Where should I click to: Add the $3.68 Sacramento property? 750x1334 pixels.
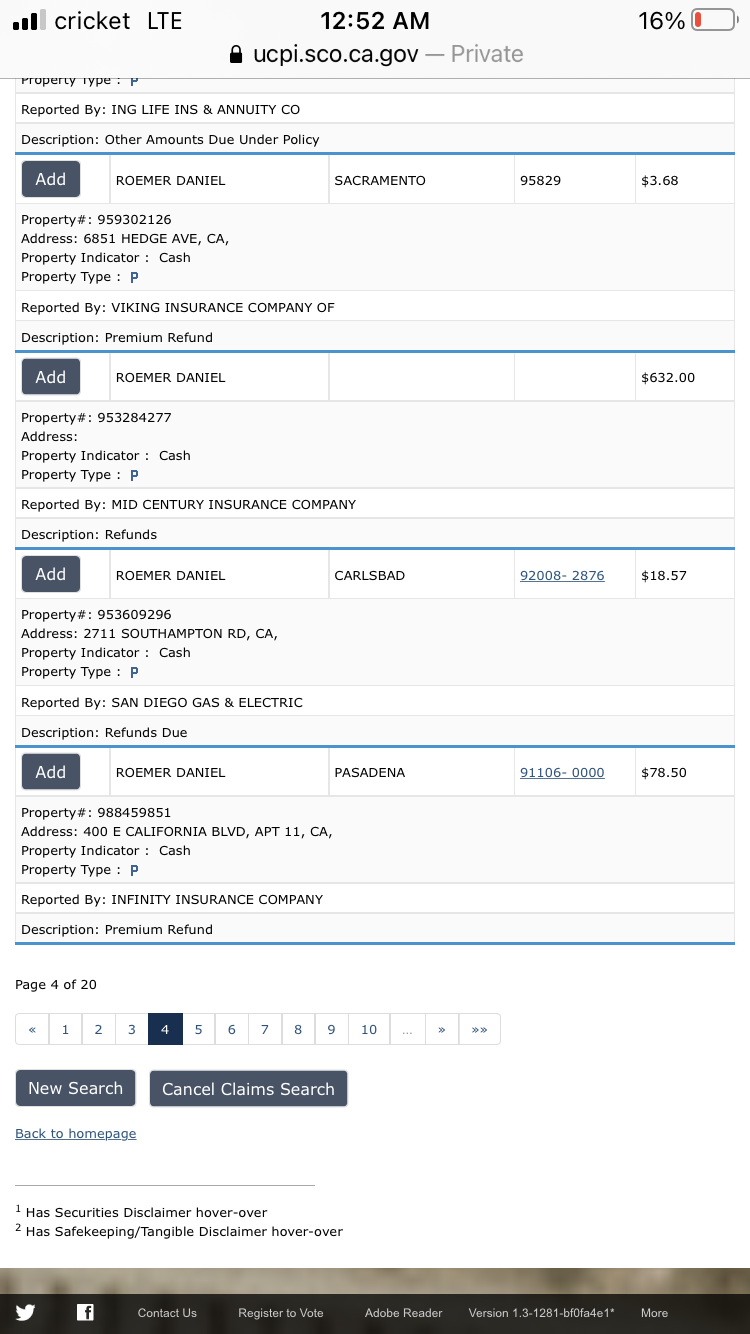(51, 180)
